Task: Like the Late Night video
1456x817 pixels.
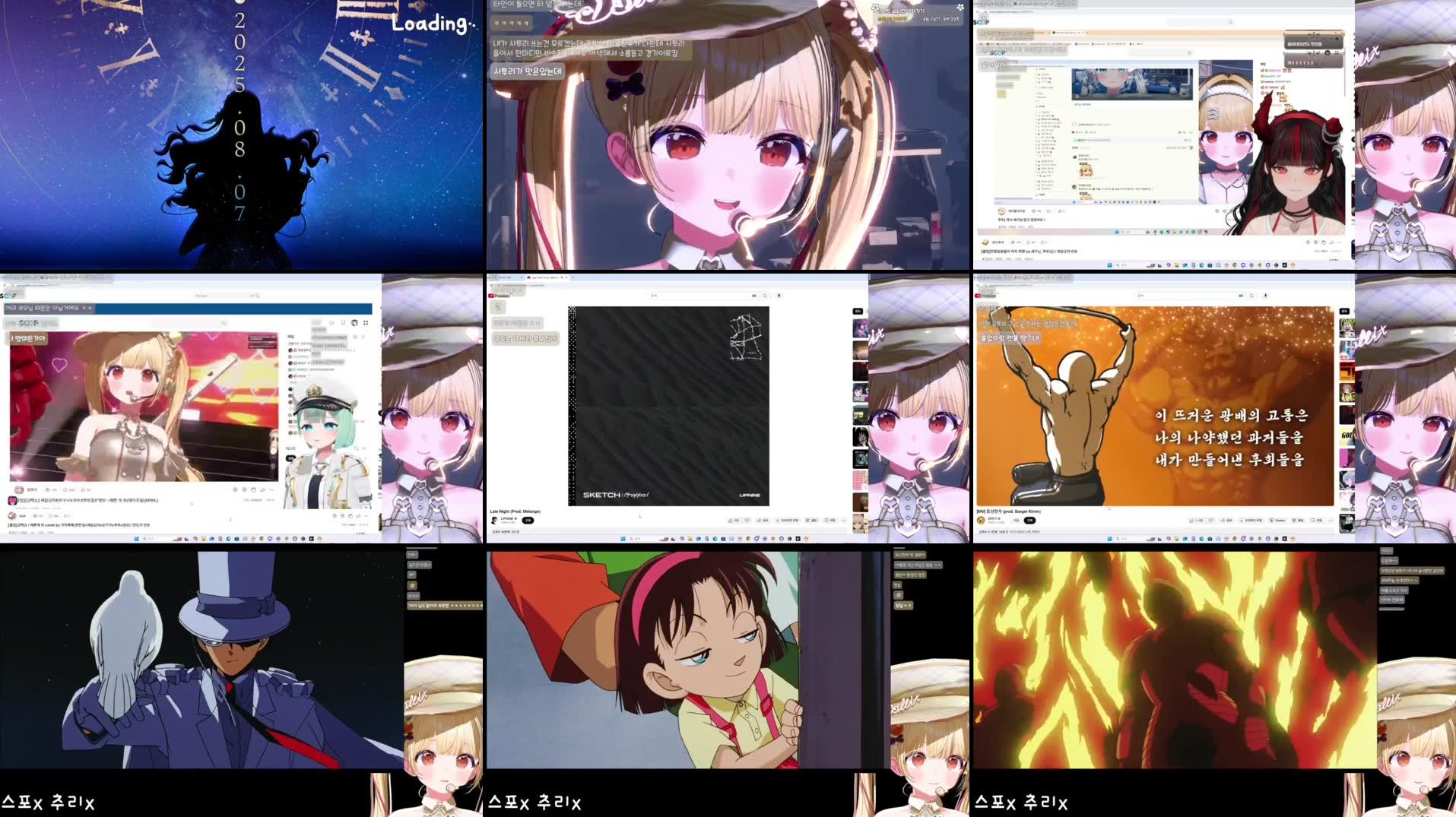Action: click(x=733, y=521)
